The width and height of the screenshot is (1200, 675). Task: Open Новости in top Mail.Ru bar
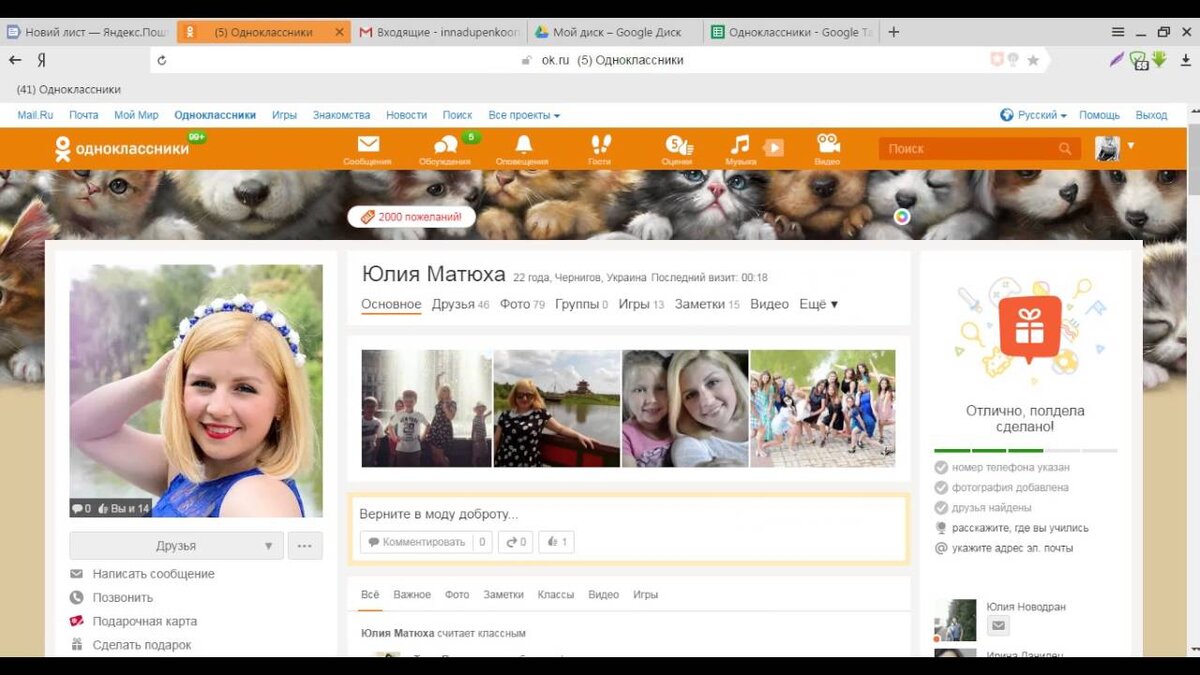(406, 115)
